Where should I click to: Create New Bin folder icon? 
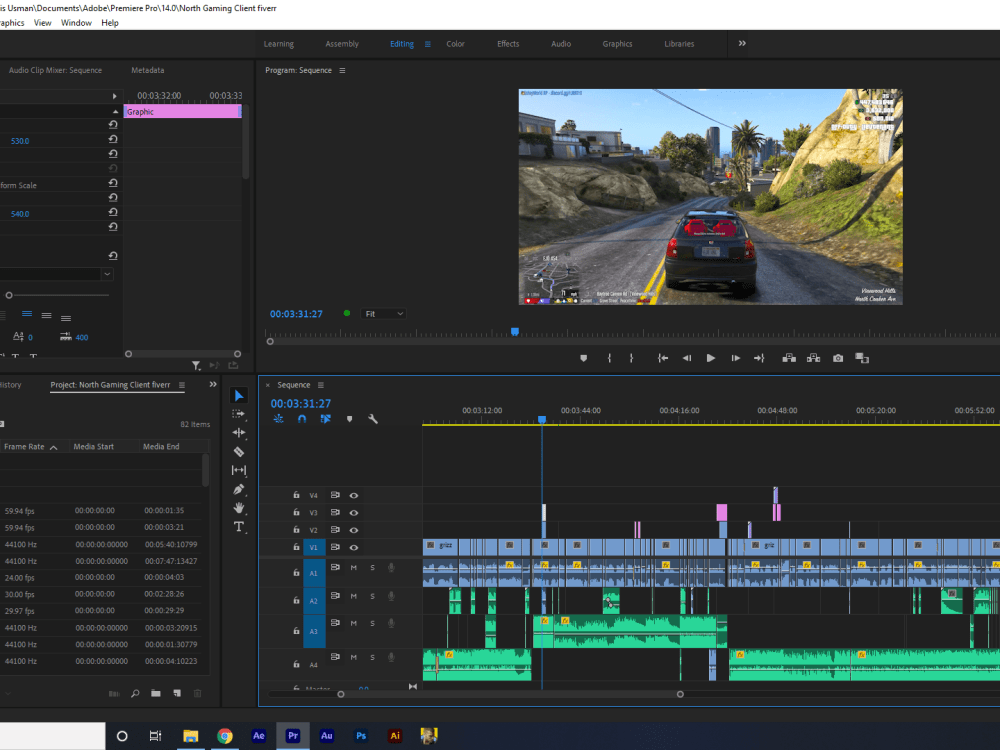coord(156,693)
